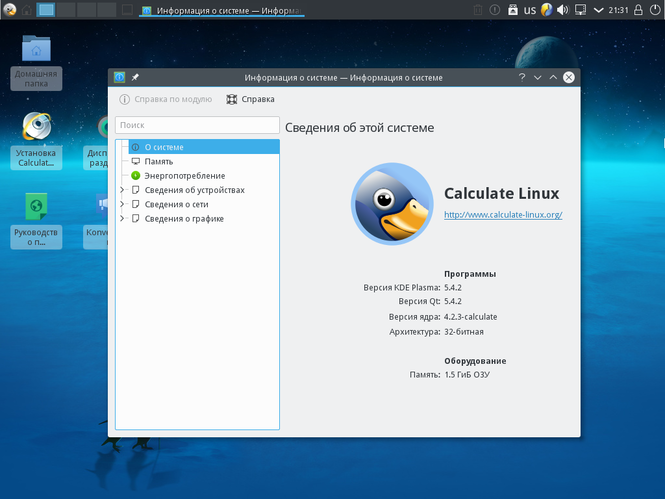Switch to the second virtual desktop in pager
This screenshot has height=499, width=665.
(x=66, y=9)
